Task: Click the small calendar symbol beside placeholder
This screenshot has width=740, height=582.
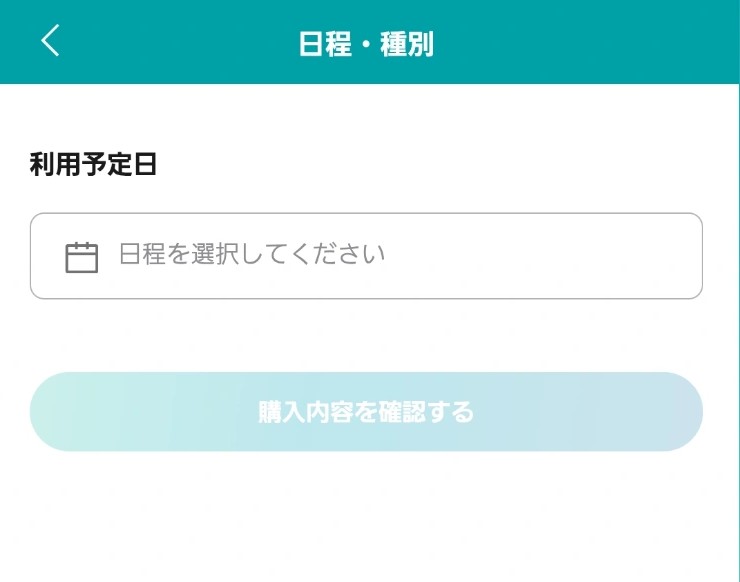Action: tap(82, 258)
